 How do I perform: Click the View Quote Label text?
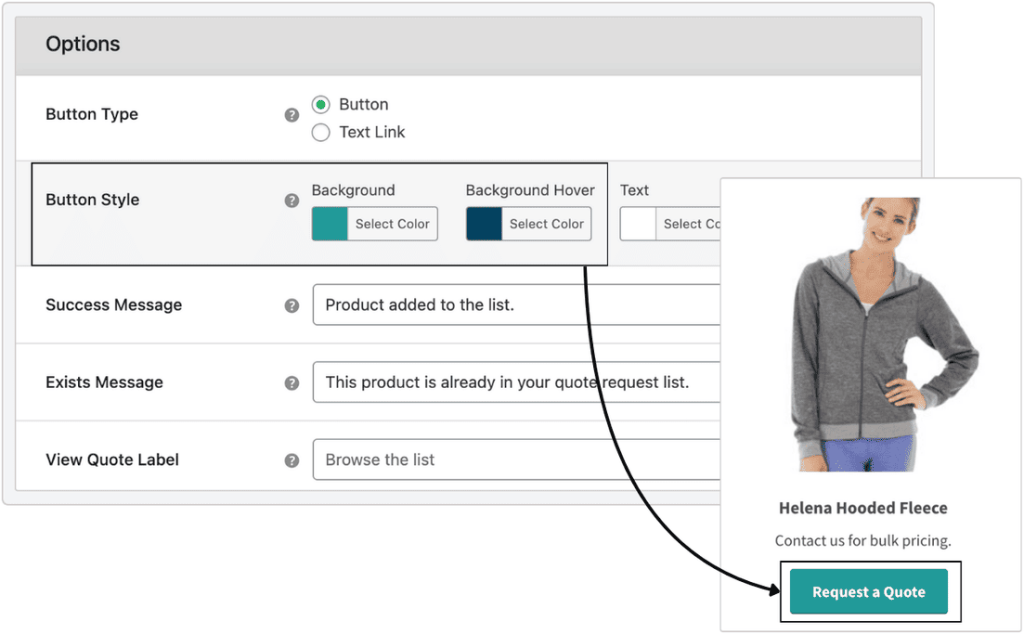[x=112, y=460]
